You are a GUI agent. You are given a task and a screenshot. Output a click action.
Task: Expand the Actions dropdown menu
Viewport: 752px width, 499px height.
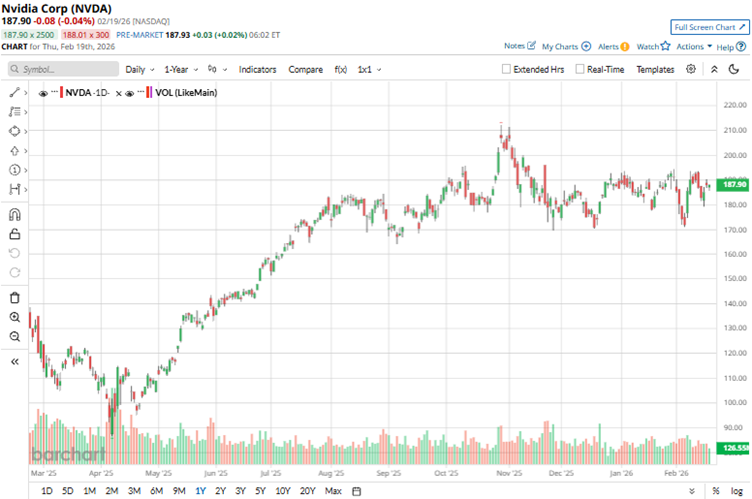[x=694, y=46]
